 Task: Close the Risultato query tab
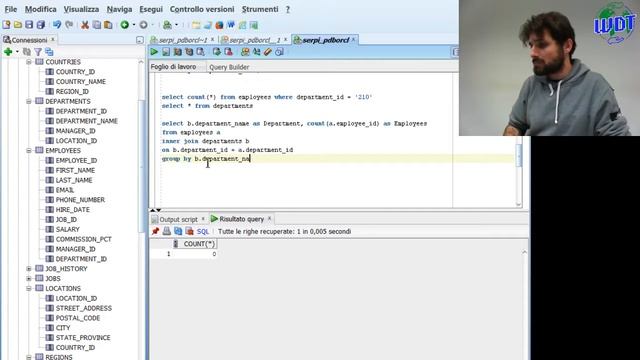click(269, 219)
